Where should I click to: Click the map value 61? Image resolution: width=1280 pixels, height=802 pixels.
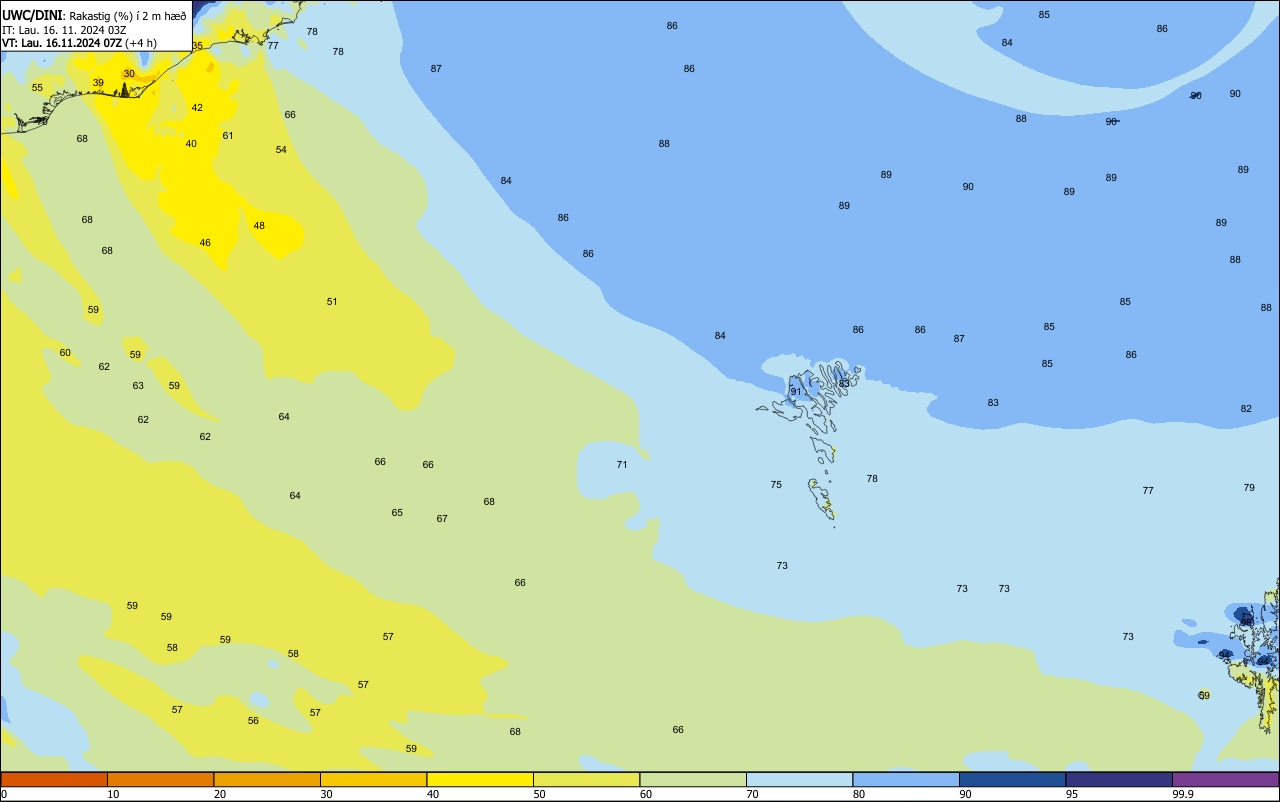(228, 136)
